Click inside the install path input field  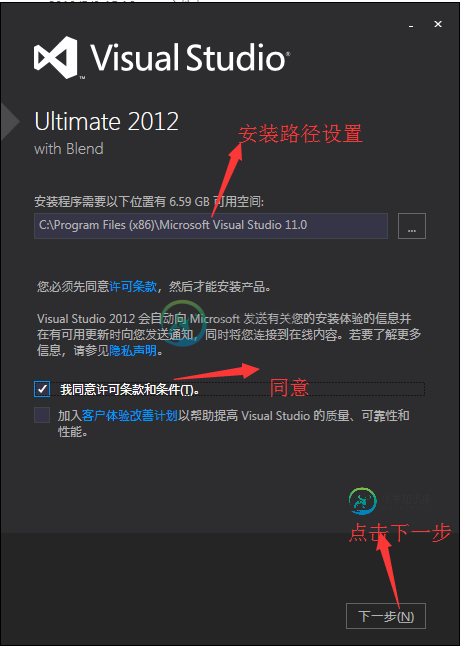click(x=211, y=226)
